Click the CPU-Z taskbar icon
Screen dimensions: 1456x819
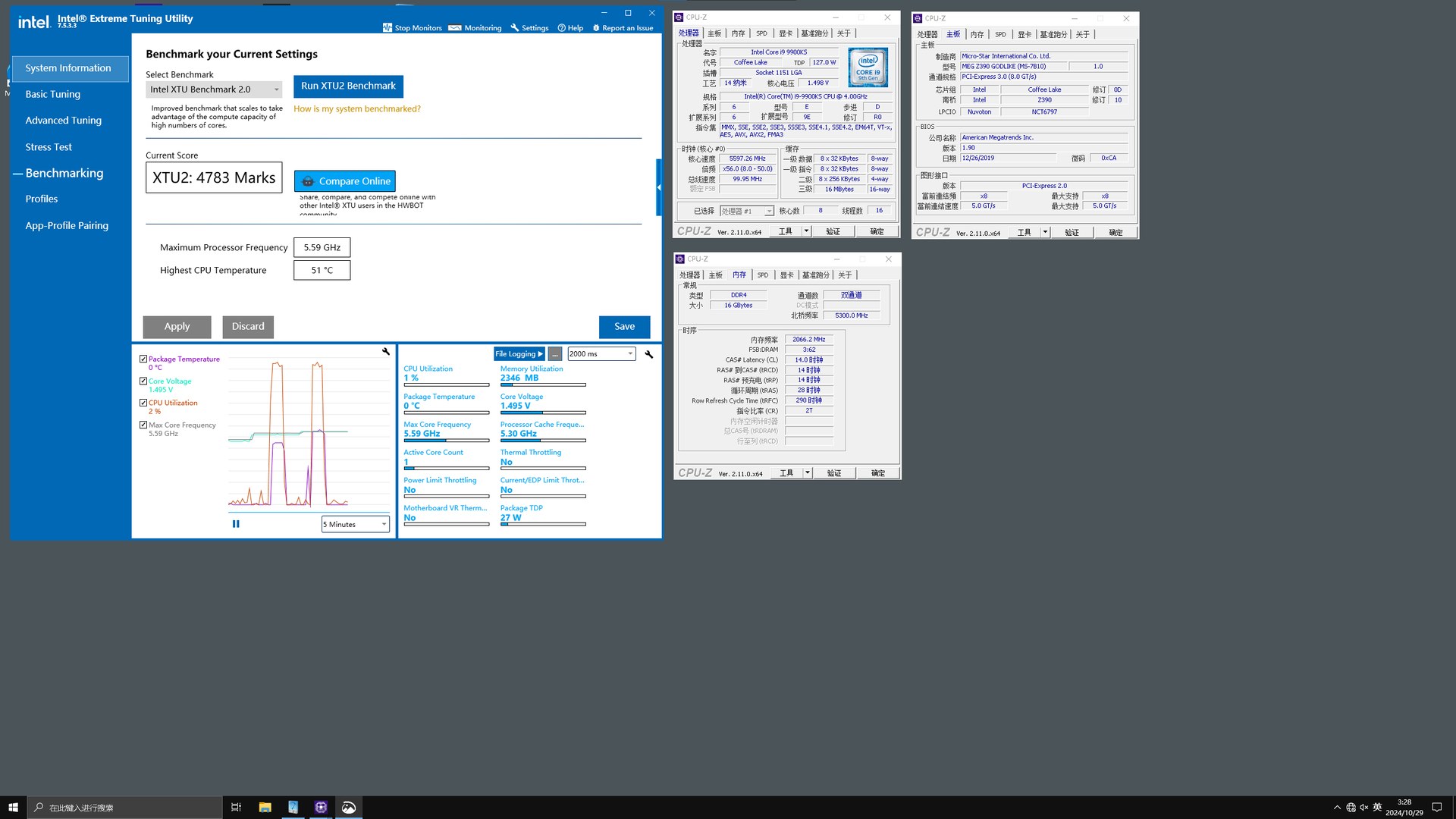[x=321, y=808]
